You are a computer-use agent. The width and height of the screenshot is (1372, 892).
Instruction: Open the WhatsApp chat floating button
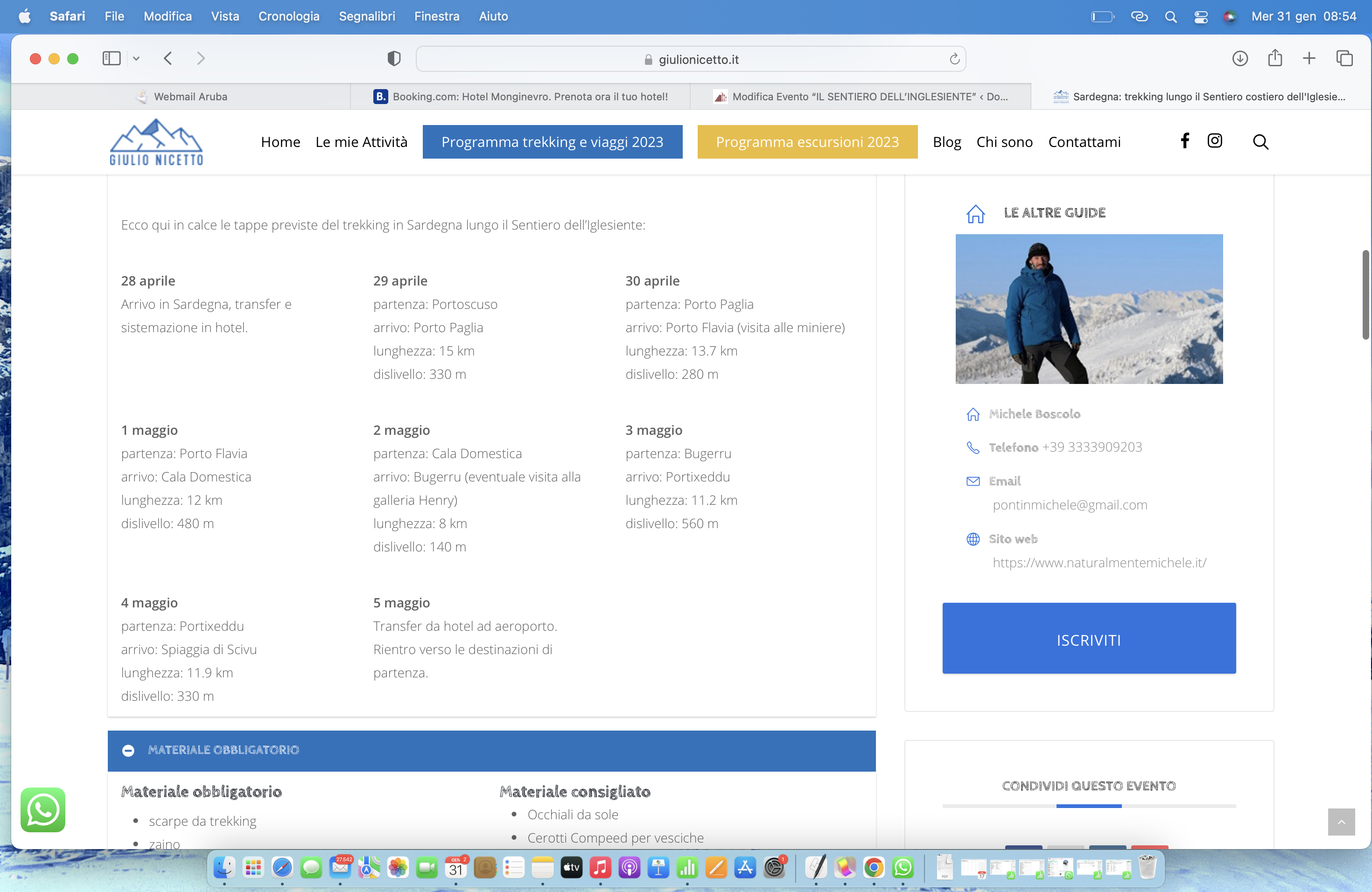coord(42,809)
